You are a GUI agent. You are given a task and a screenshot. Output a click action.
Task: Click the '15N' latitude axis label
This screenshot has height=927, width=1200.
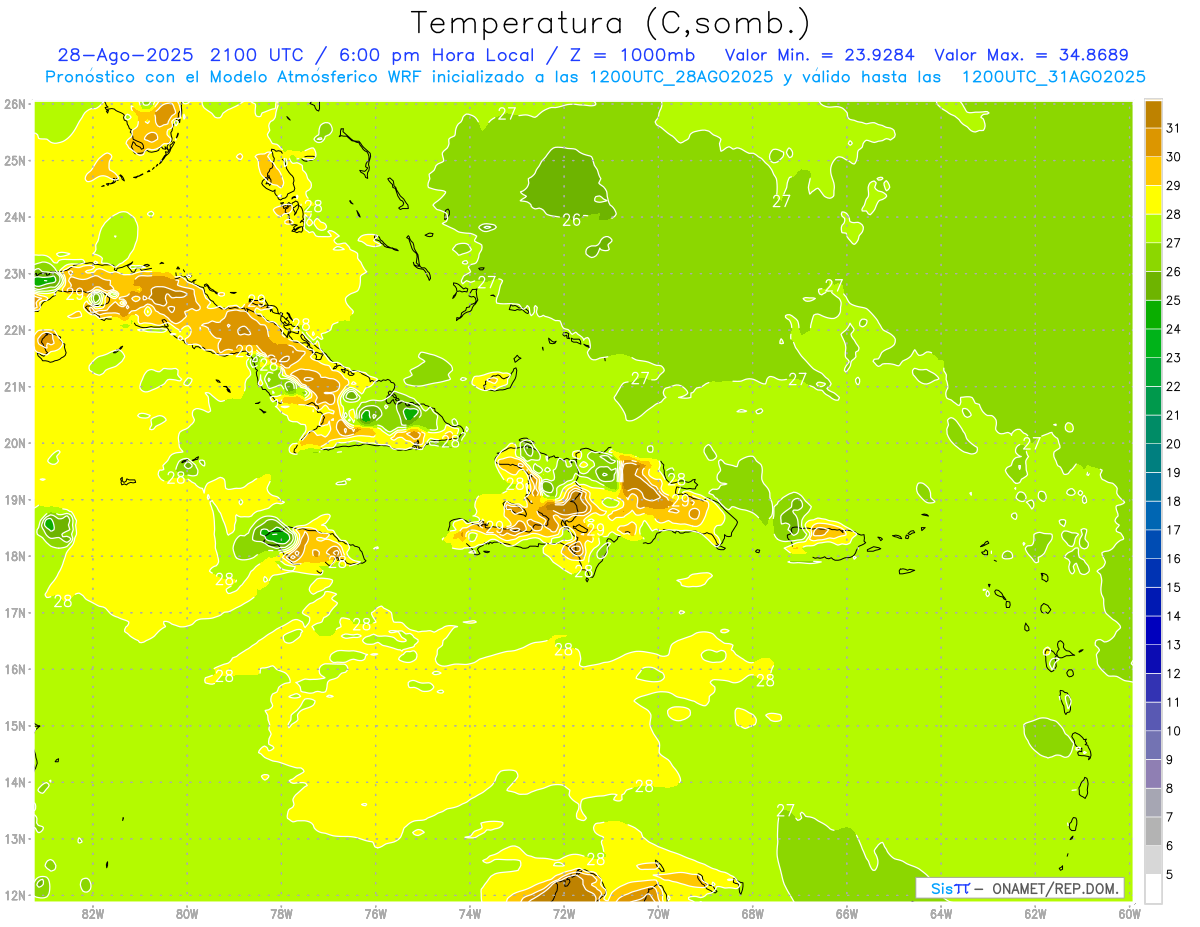coord(15,726)
